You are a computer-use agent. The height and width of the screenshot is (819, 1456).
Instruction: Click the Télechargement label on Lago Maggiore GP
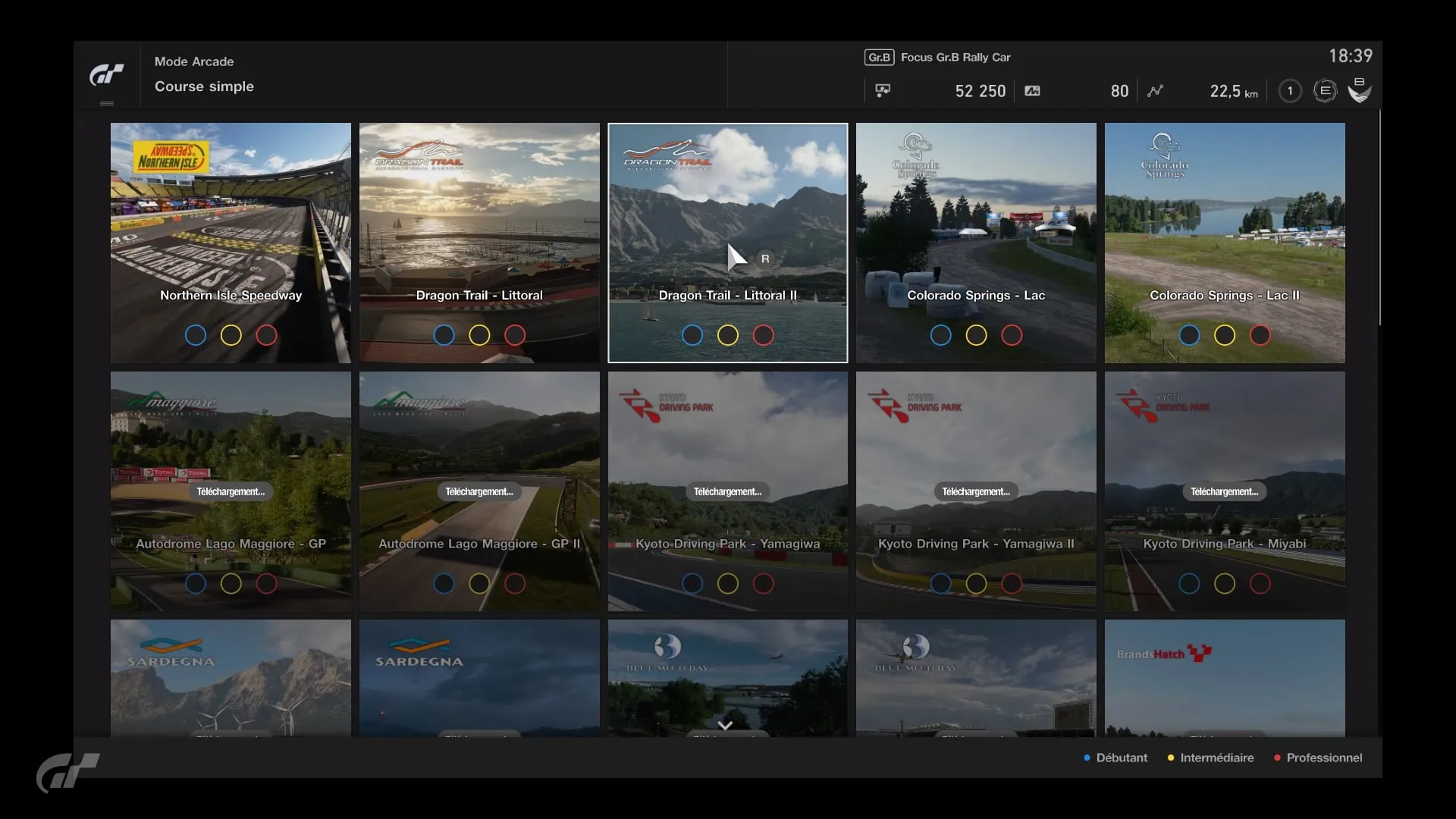click(231, 491)
